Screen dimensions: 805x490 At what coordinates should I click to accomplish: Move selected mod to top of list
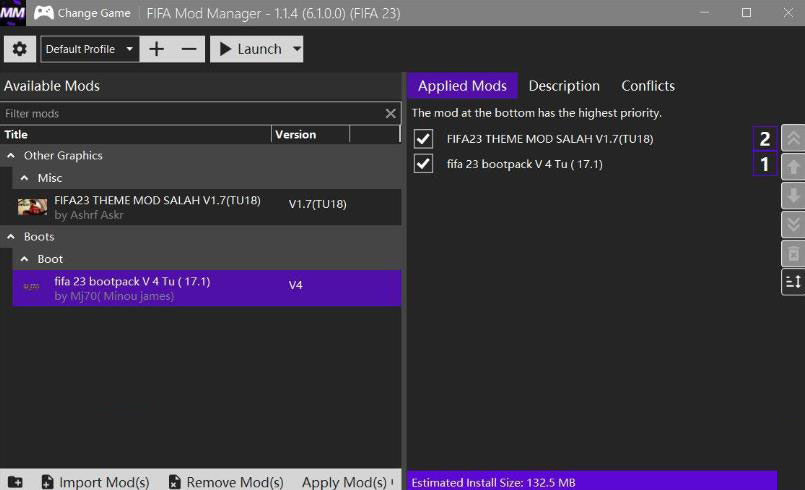[793, 138]
